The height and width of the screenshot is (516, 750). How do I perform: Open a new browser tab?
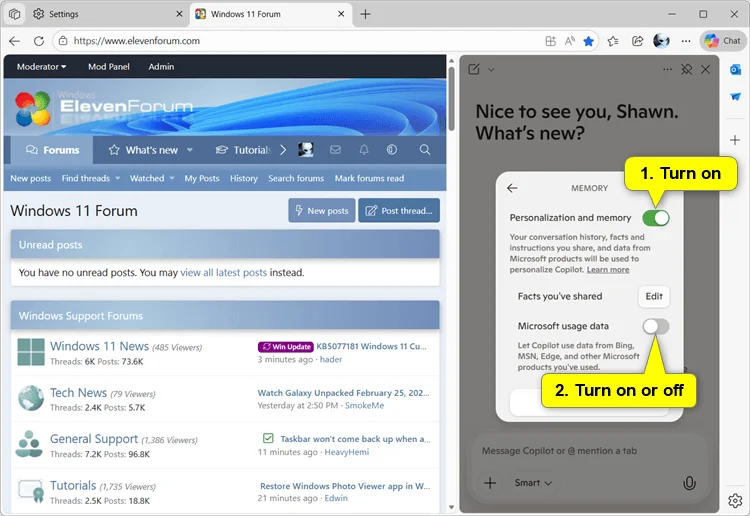(x=365, y=14)
